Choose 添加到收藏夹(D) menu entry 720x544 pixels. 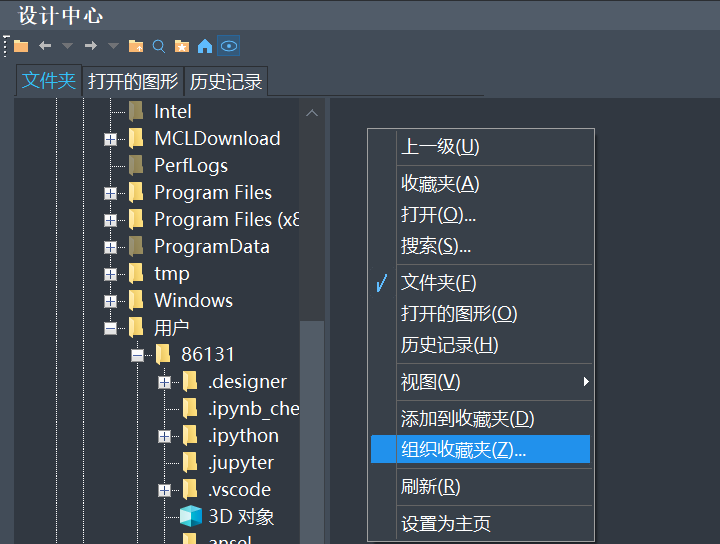click(x=481, y=418)
